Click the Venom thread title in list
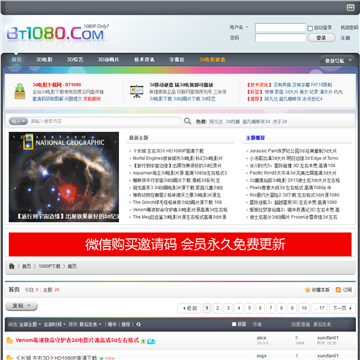 click(77, 340)
